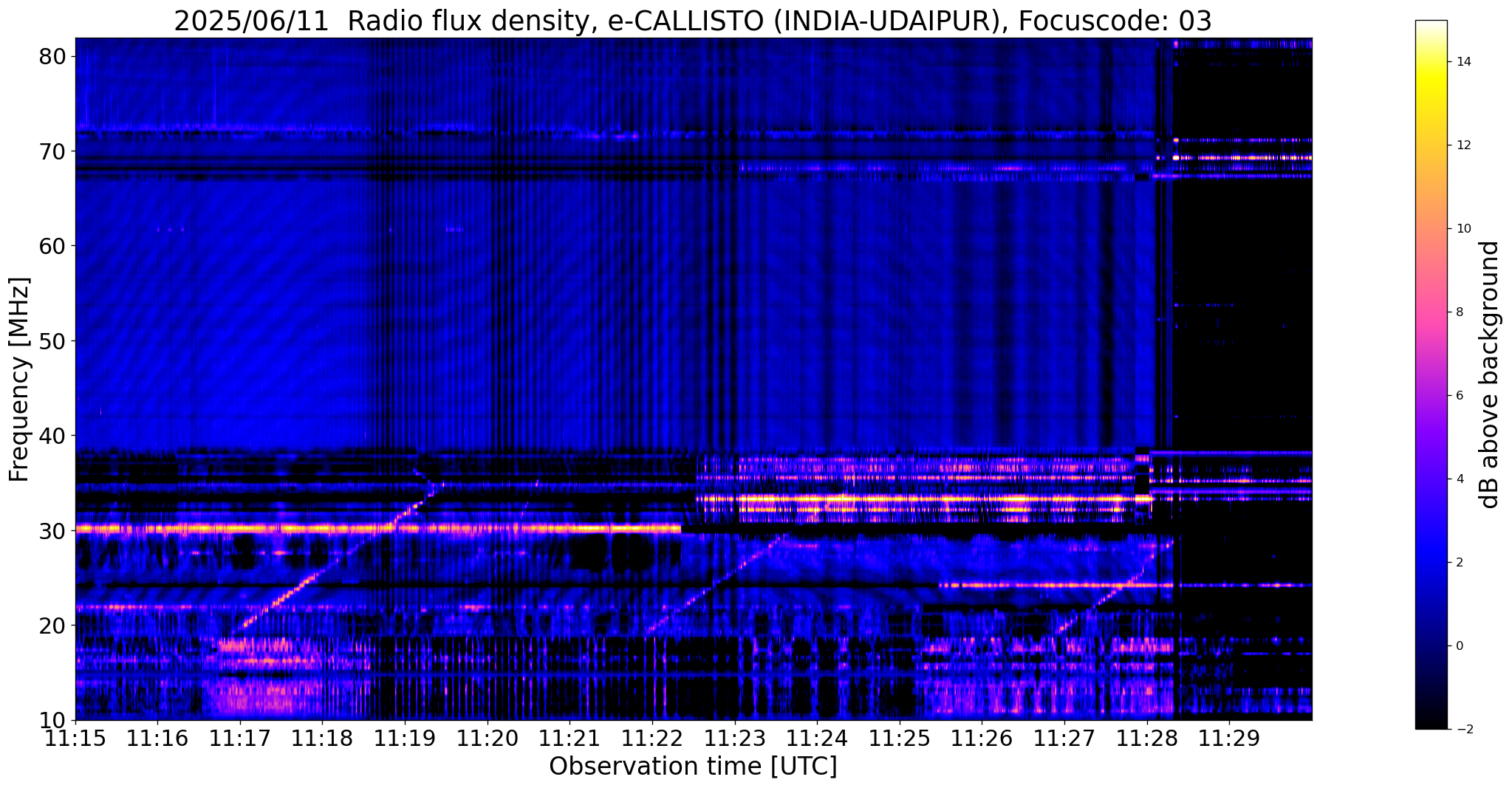Click the colorbar tick label 12
The width and height of the screenshot is (1512, 788).
click(x=1463, y=145)
